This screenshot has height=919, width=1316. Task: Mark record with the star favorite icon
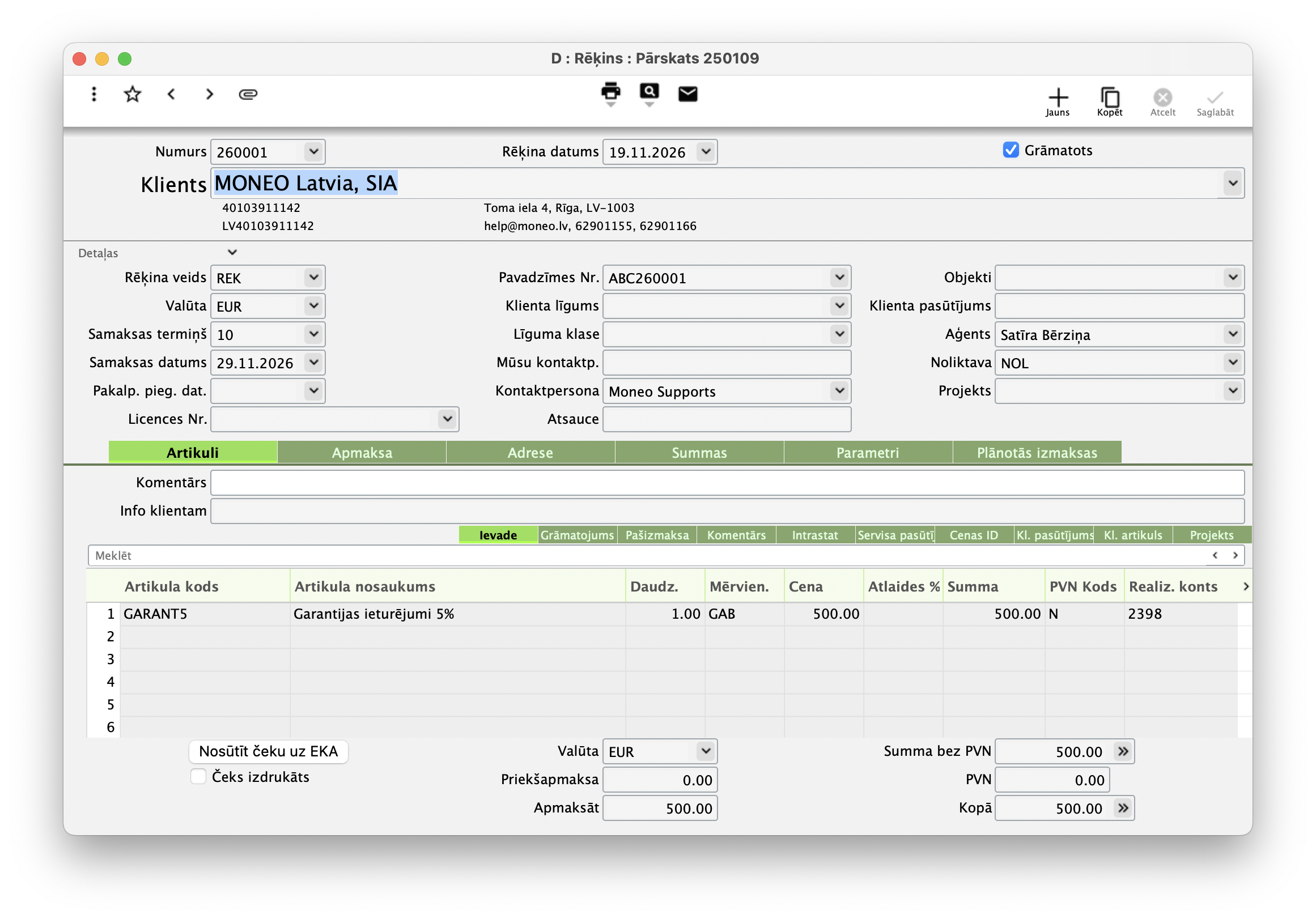pos(133,94)
